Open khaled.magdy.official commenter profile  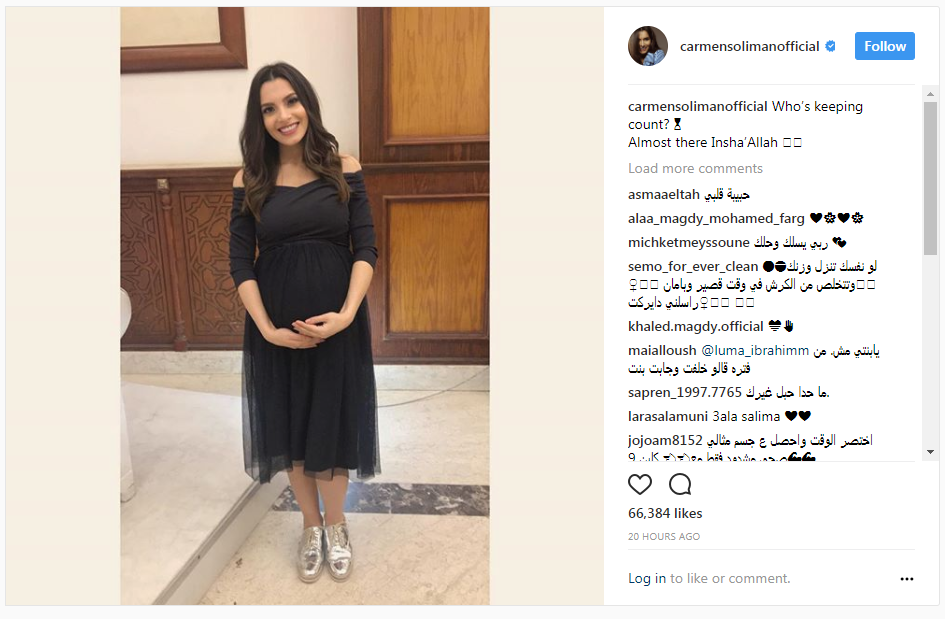coord(695,326)
